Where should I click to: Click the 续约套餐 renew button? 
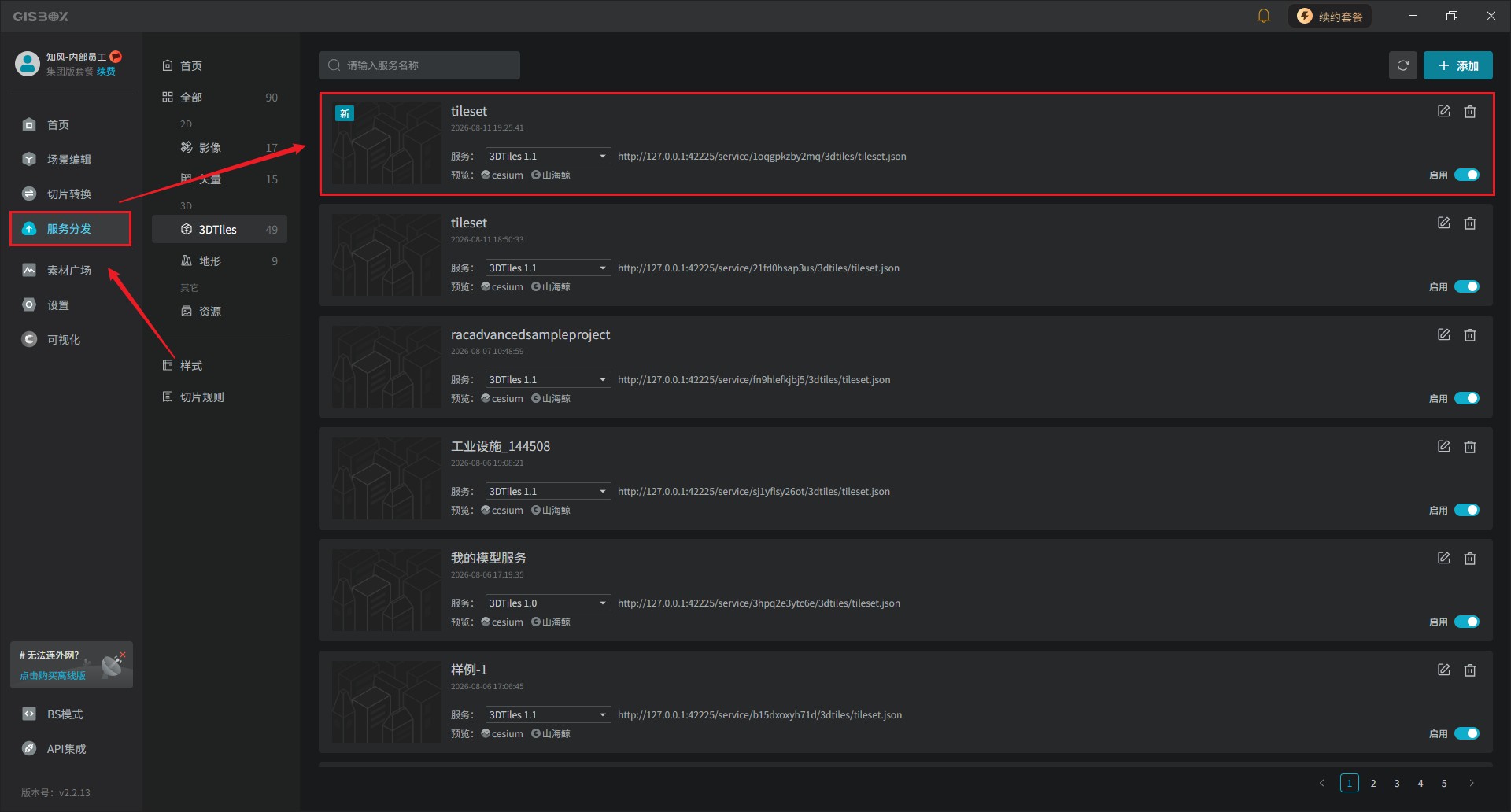pyautogui.click(x=1329, y=16)
